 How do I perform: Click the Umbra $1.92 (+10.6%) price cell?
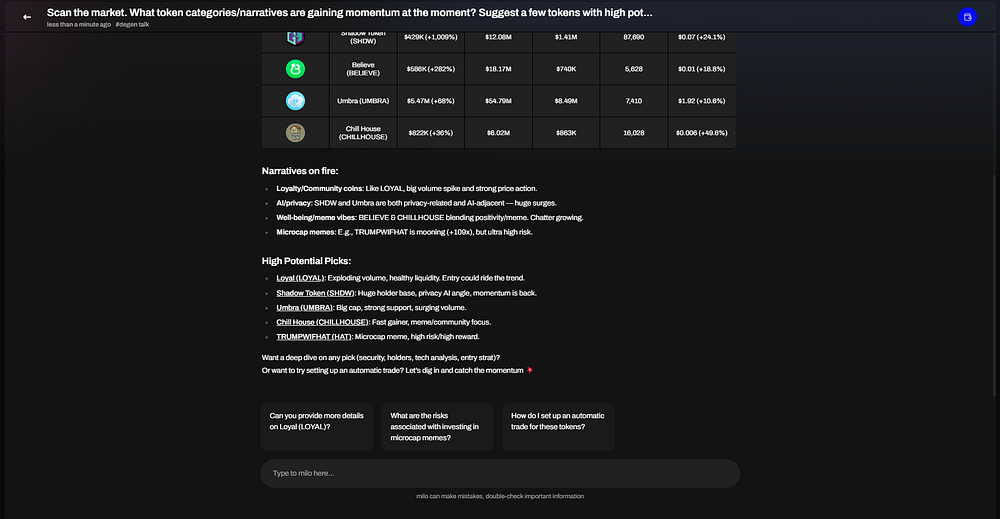[x=700, y=100]
